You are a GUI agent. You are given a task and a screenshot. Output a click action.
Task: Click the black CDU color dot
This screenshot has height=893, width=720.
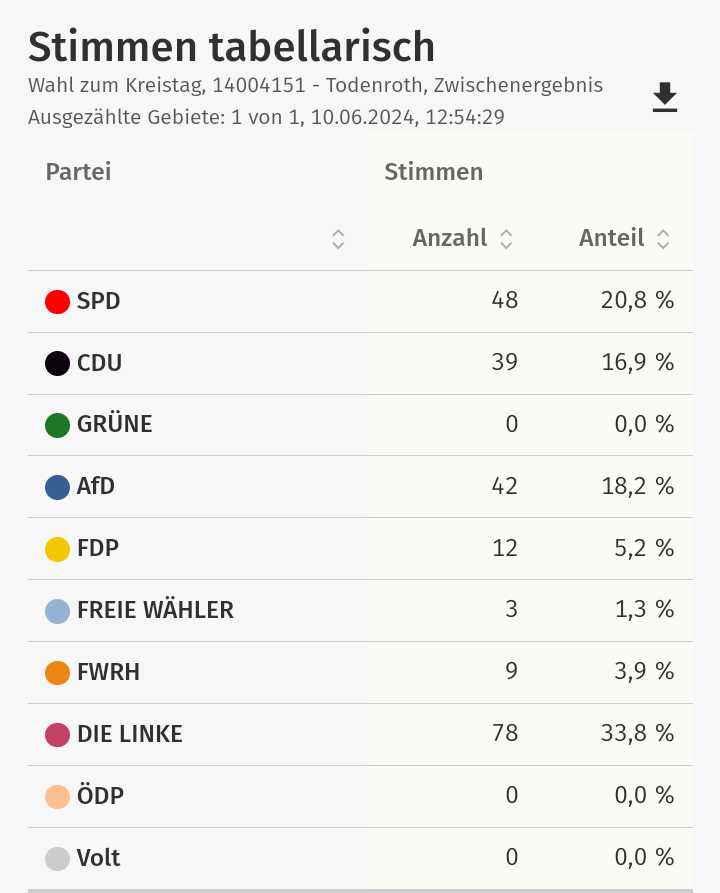tap(58, 363)
